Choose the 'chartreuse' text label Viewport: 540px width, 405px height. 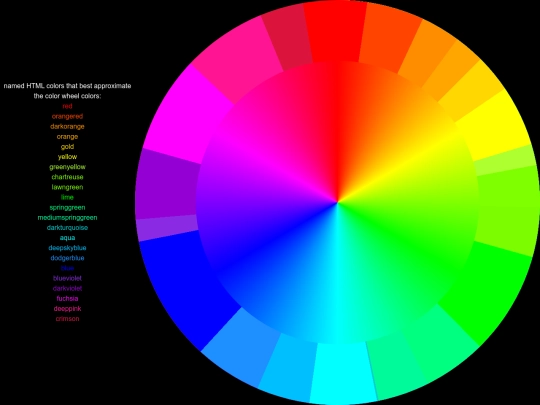68,177
